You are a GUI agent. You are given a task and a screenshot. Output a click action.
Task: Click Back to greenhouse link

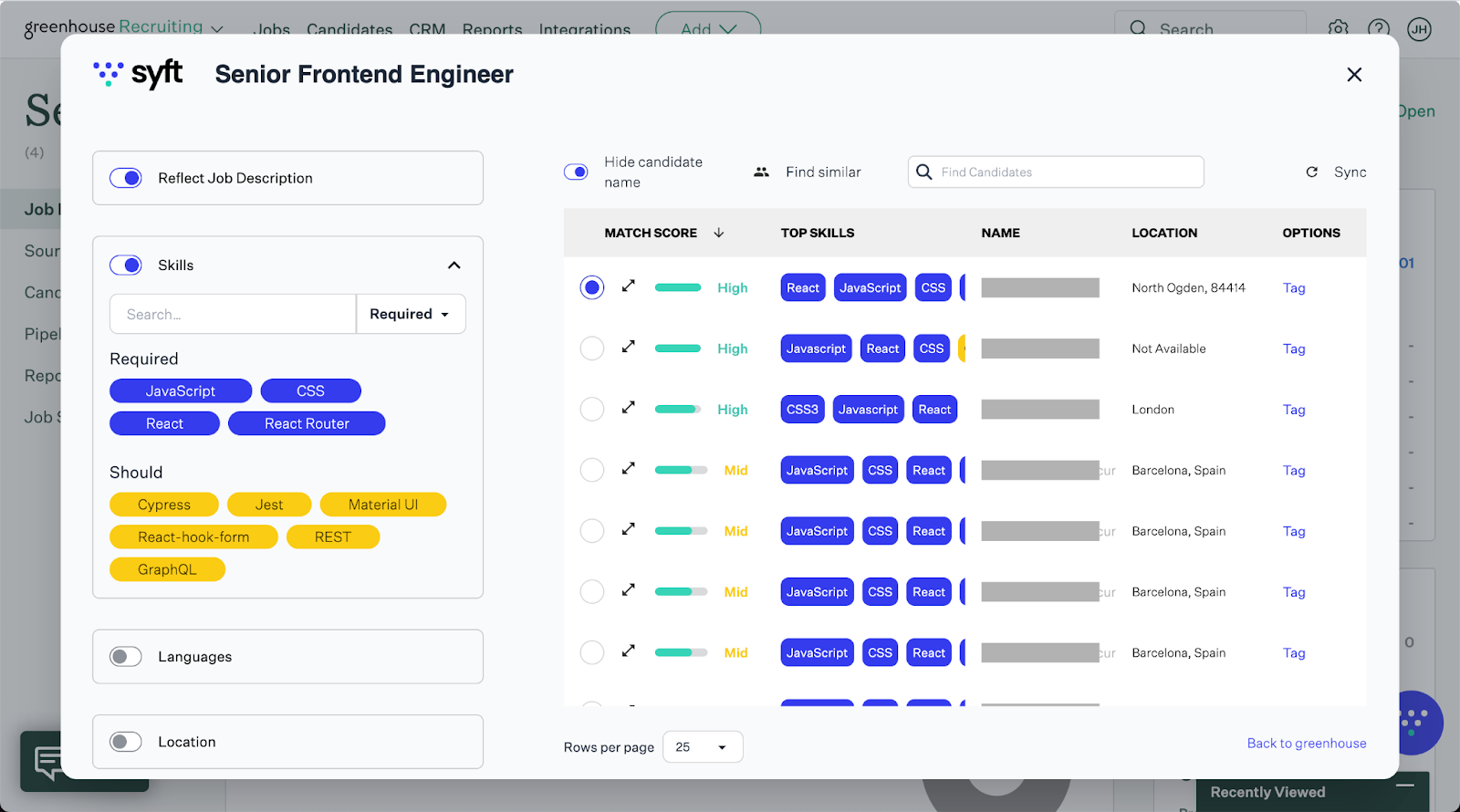click(x=1307, y=744)
